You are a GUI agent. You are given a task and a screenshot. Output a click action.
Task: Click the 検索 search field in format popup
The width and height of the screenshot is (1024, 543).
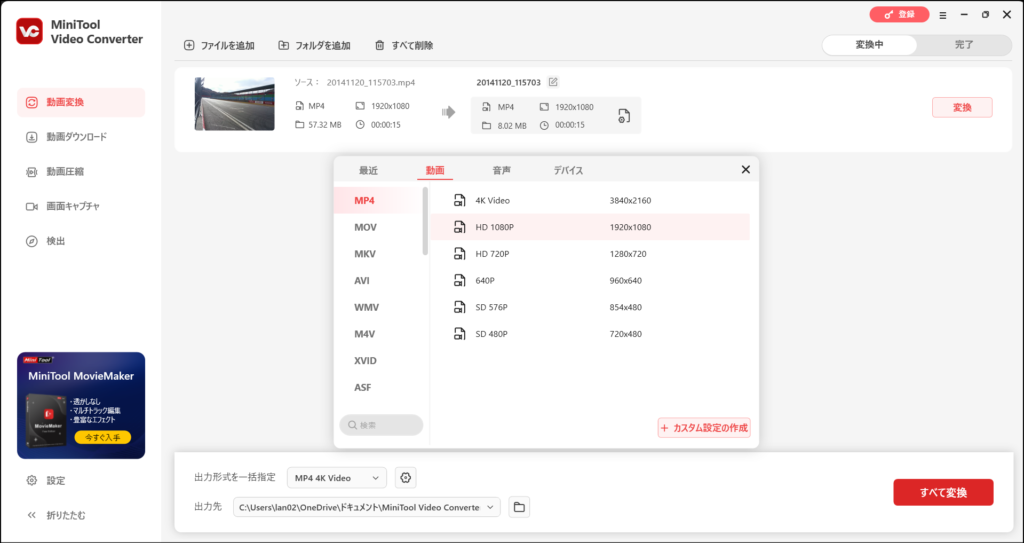coord(381,425)
